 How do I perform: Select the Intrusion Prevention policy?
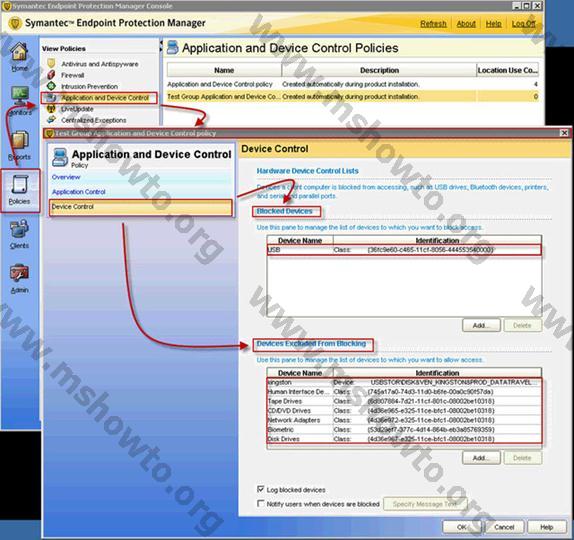[89, 86]
